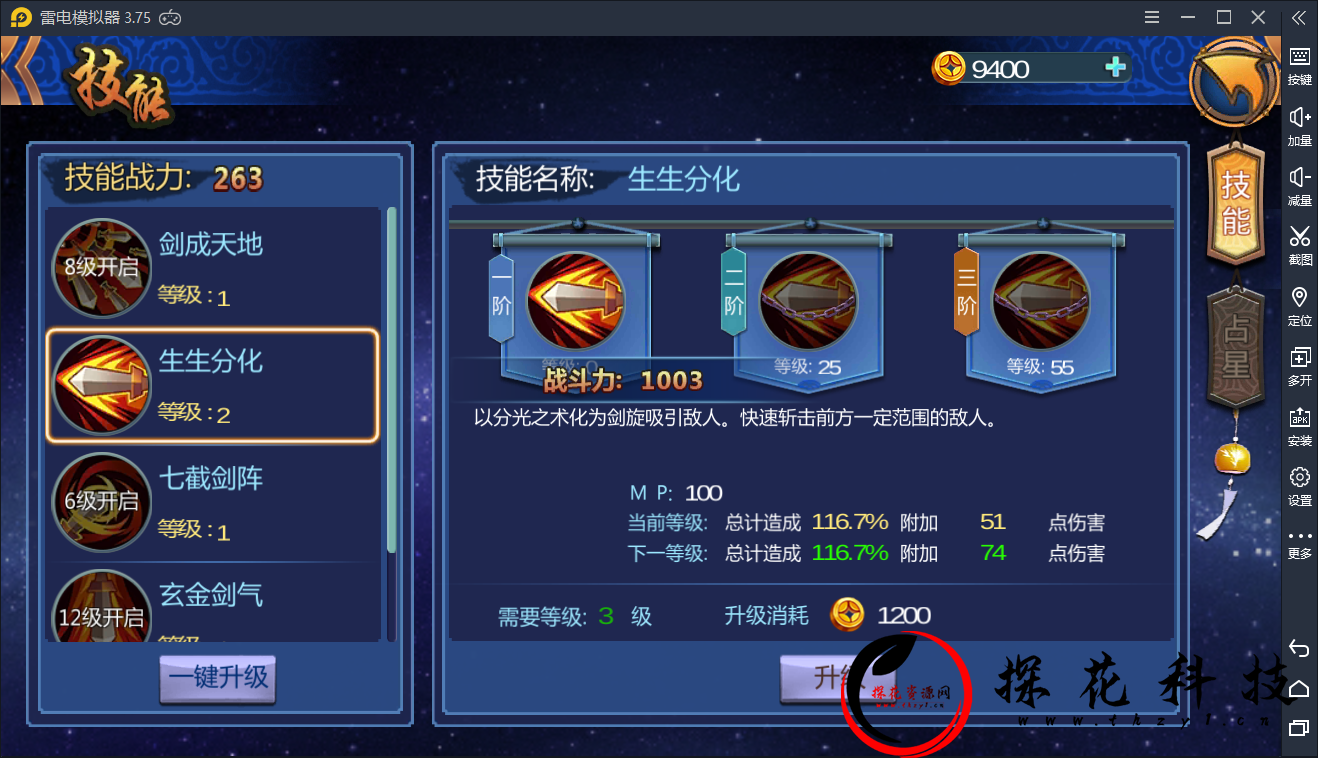Click the 升级 upgrade button
The width and height of the screenshot is (1318, 758).
[820, 677]
